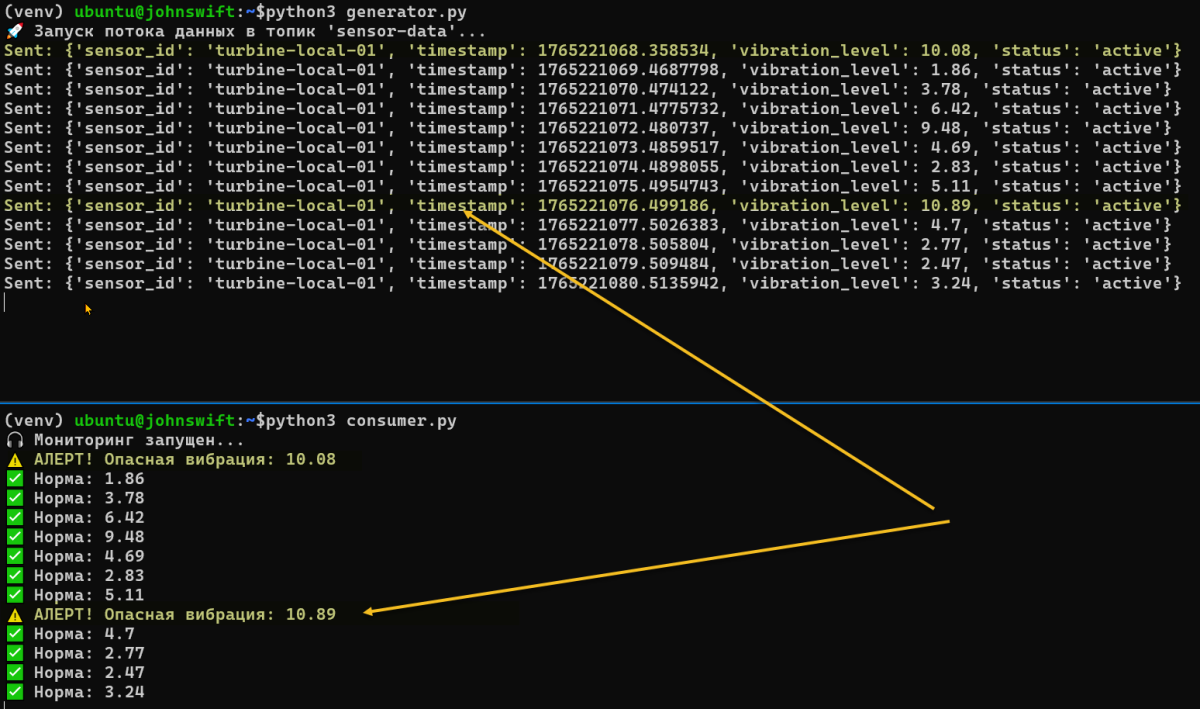Click the warning icon next to alert 10.08
1200x709 pixels.
(x=14, y=460)
